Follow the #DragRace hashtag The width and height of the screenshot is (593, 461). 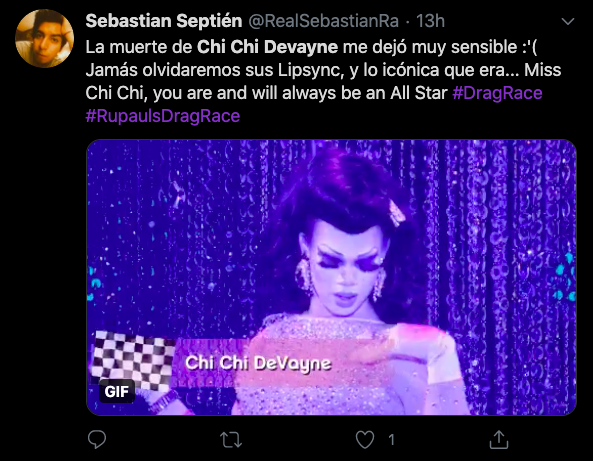click(497, 93)
